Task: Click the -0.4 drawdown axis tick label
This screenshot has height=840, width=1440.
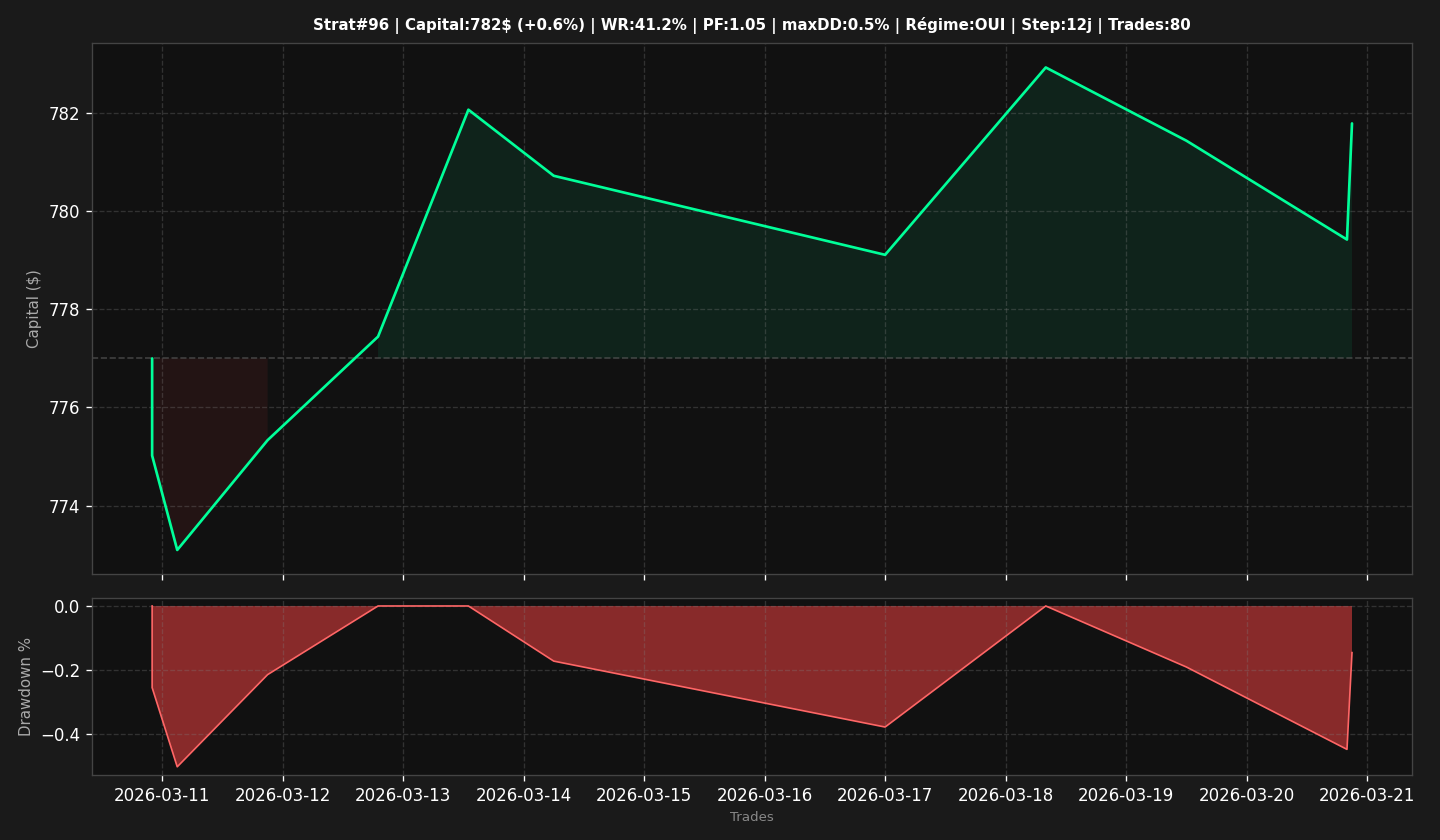Action: [x=62, y=735]
